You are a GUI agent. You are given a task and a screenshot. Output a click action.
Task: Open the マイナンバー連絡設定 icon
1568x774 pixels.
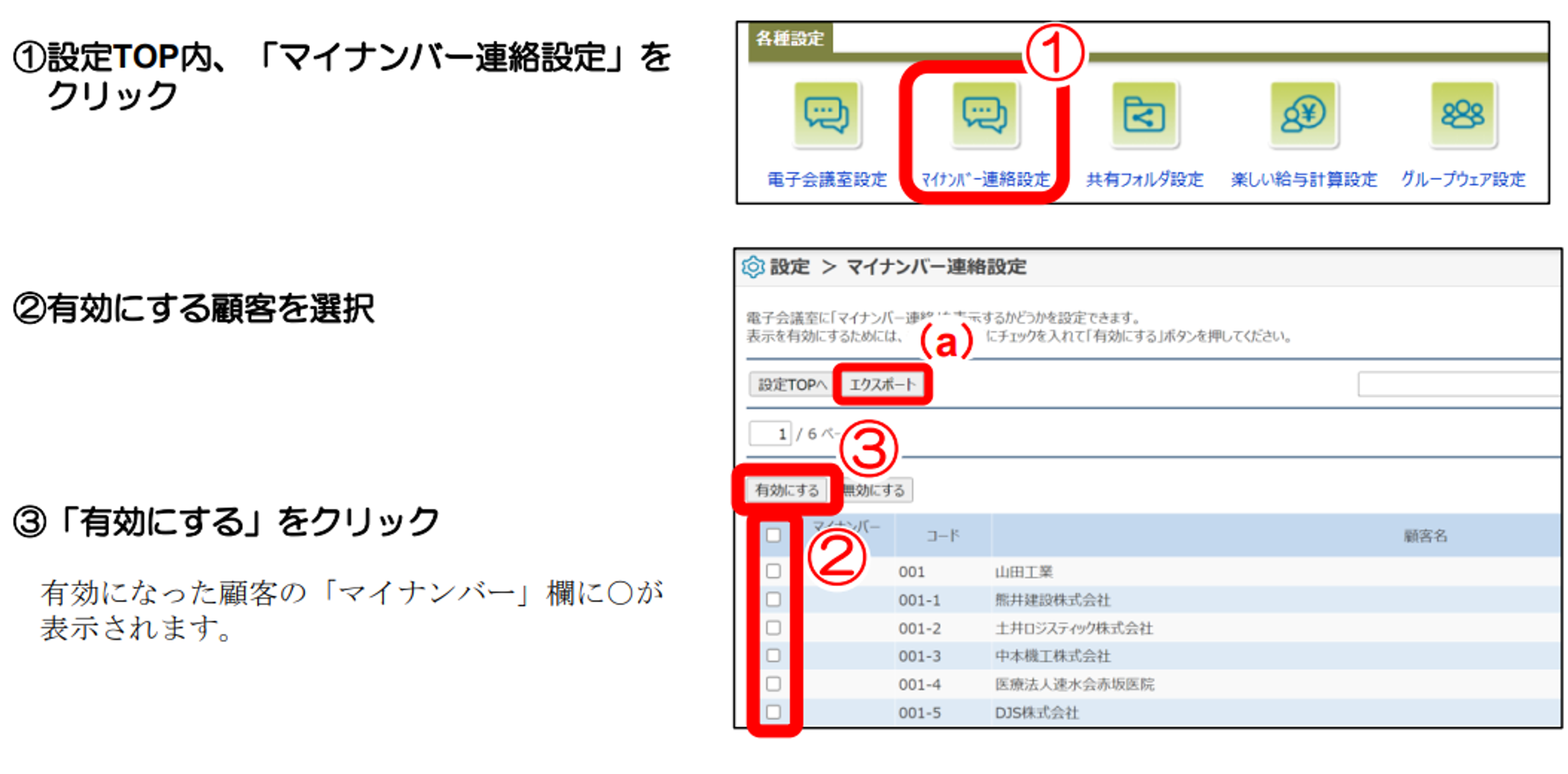984,114
